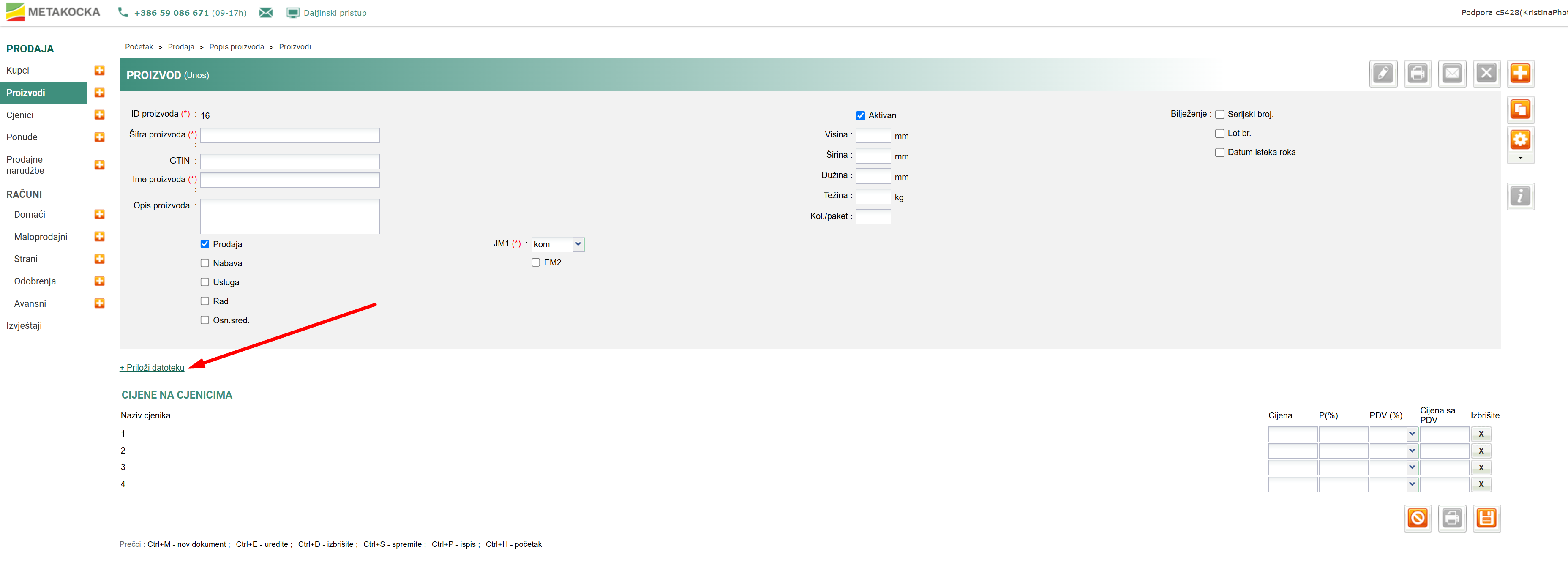Add new customer with Kupci plus icon
This screenshot has width=1568, height=582.
[x=100, y=71]
